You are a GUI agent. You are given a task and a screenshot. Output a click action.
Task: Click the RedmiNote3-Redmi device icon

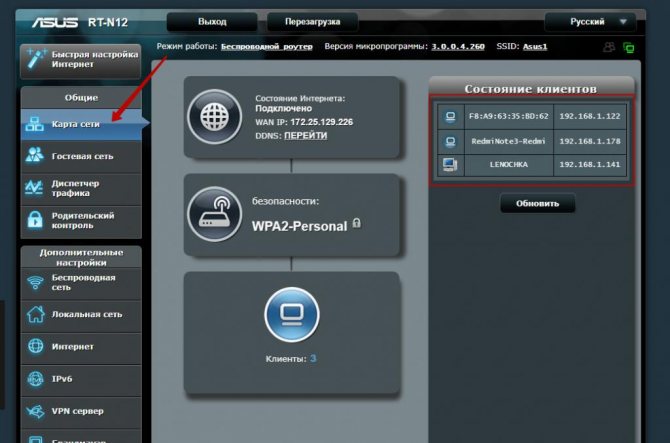pyautogui.click(x=450, y=140)
